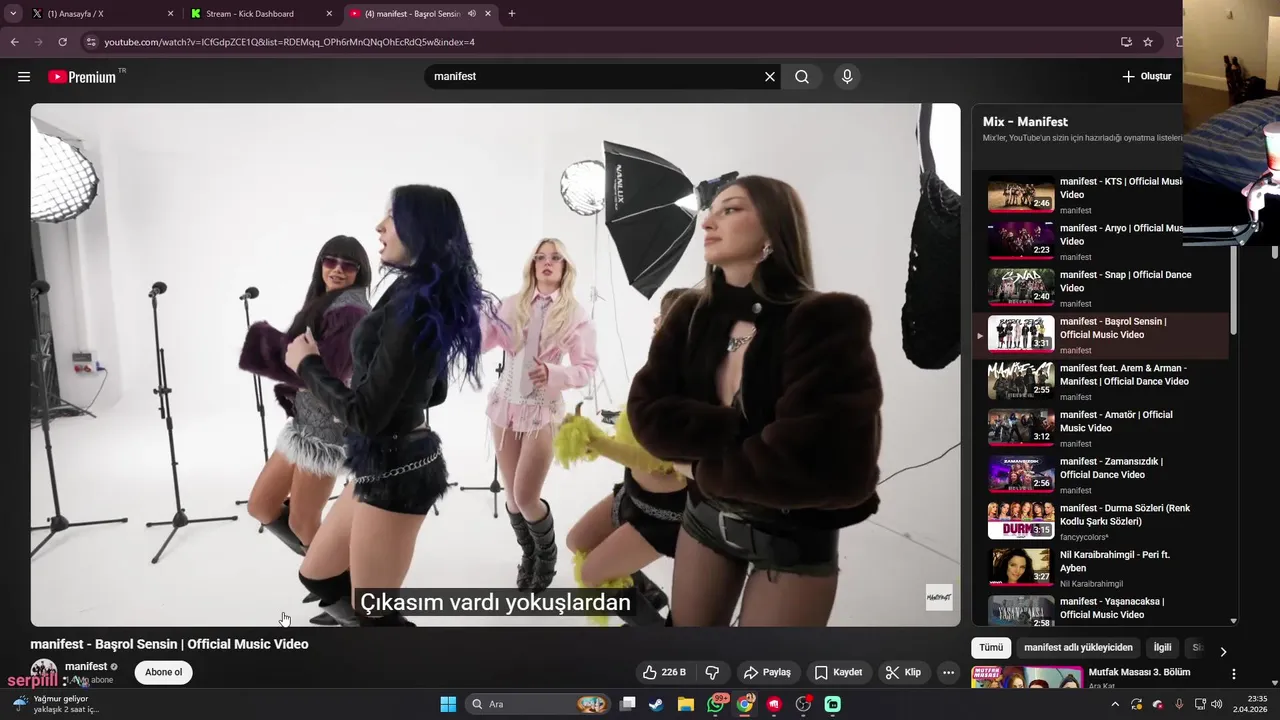The width and height of the screenshot is (1280, 720).
Task: Dislike the video with thumbs down
Action: 713,672
